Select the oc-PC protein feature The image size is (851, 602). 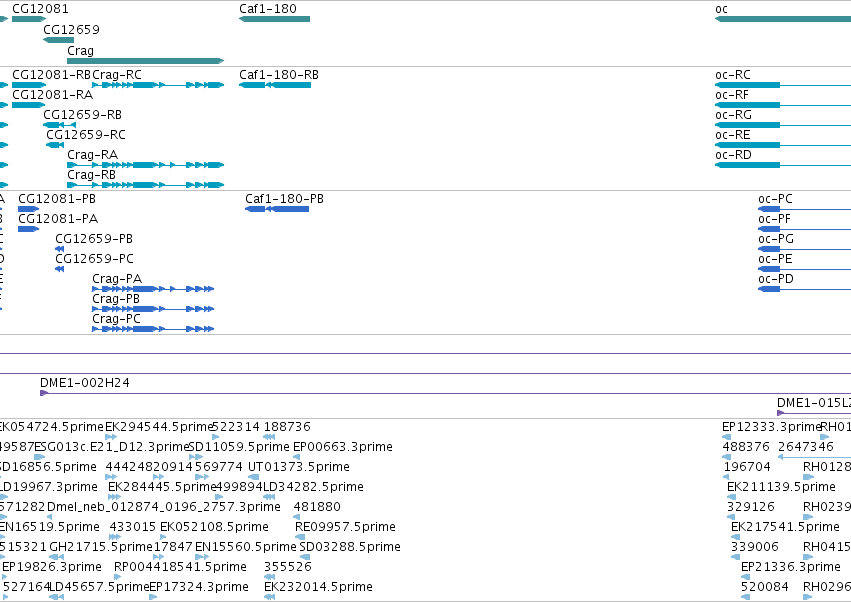click(804, 209)
